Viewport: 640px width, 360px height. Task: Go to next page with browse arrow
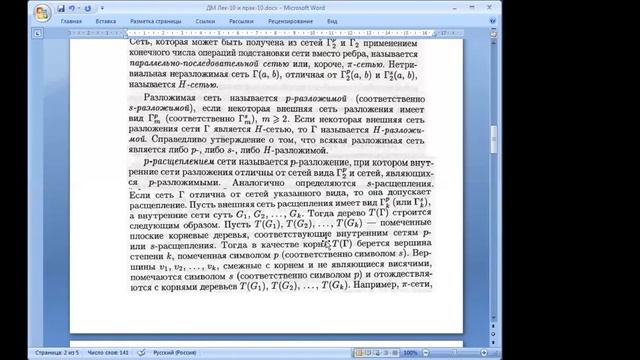tap(493, 342)
